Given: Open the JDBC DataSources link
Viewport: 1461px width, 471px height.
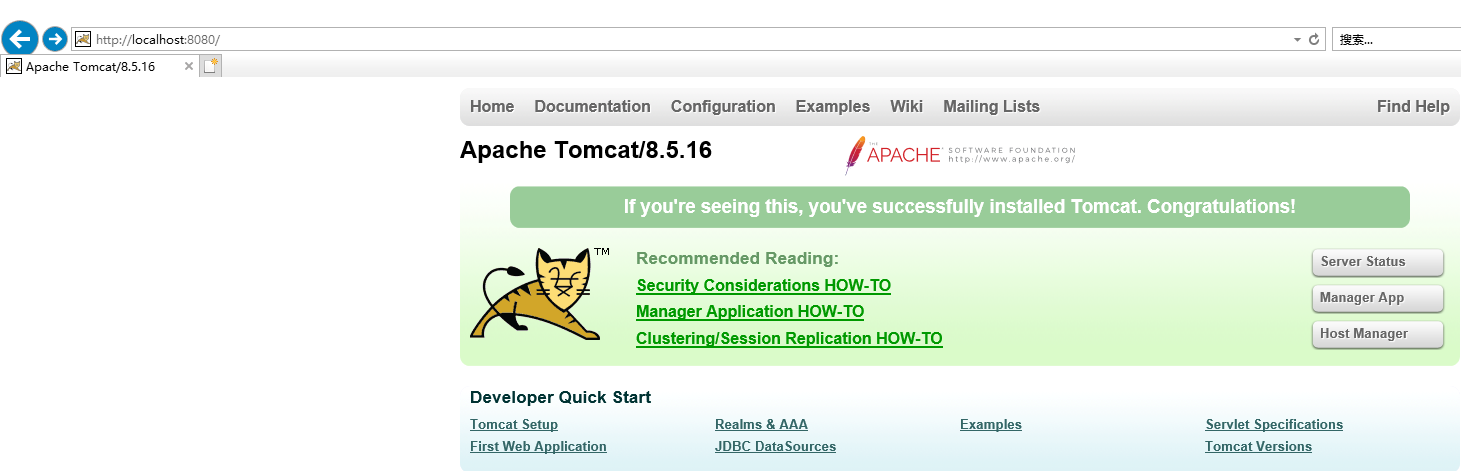Looking at the screenshot, I should [x=775, y=447].
